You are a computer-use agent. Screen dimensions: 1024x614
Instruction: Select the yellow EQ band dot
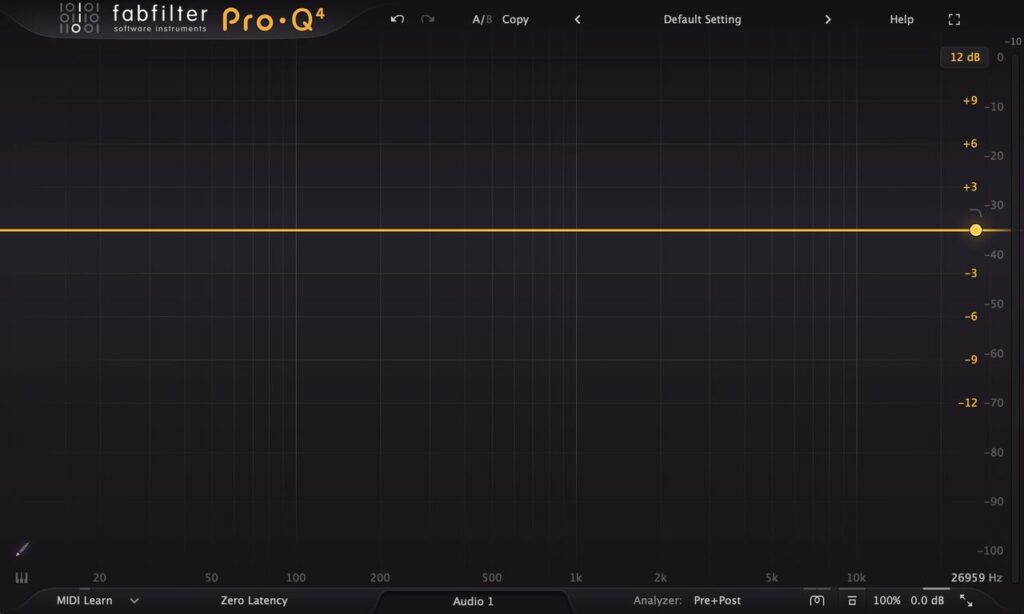[976, 230]
